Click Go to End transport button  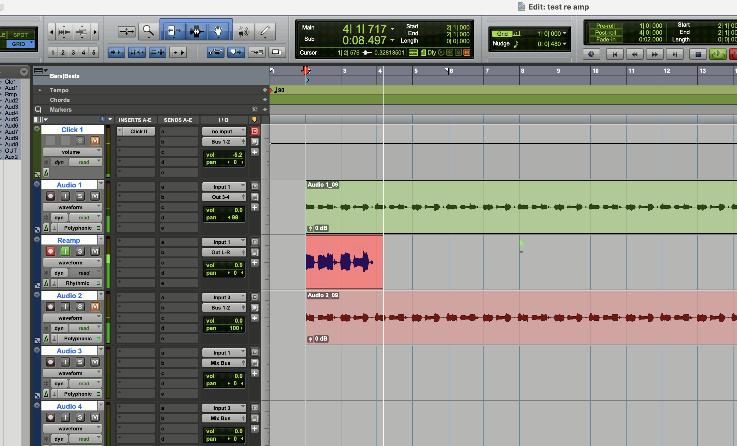pyautogui.click(x=675, y=55)
